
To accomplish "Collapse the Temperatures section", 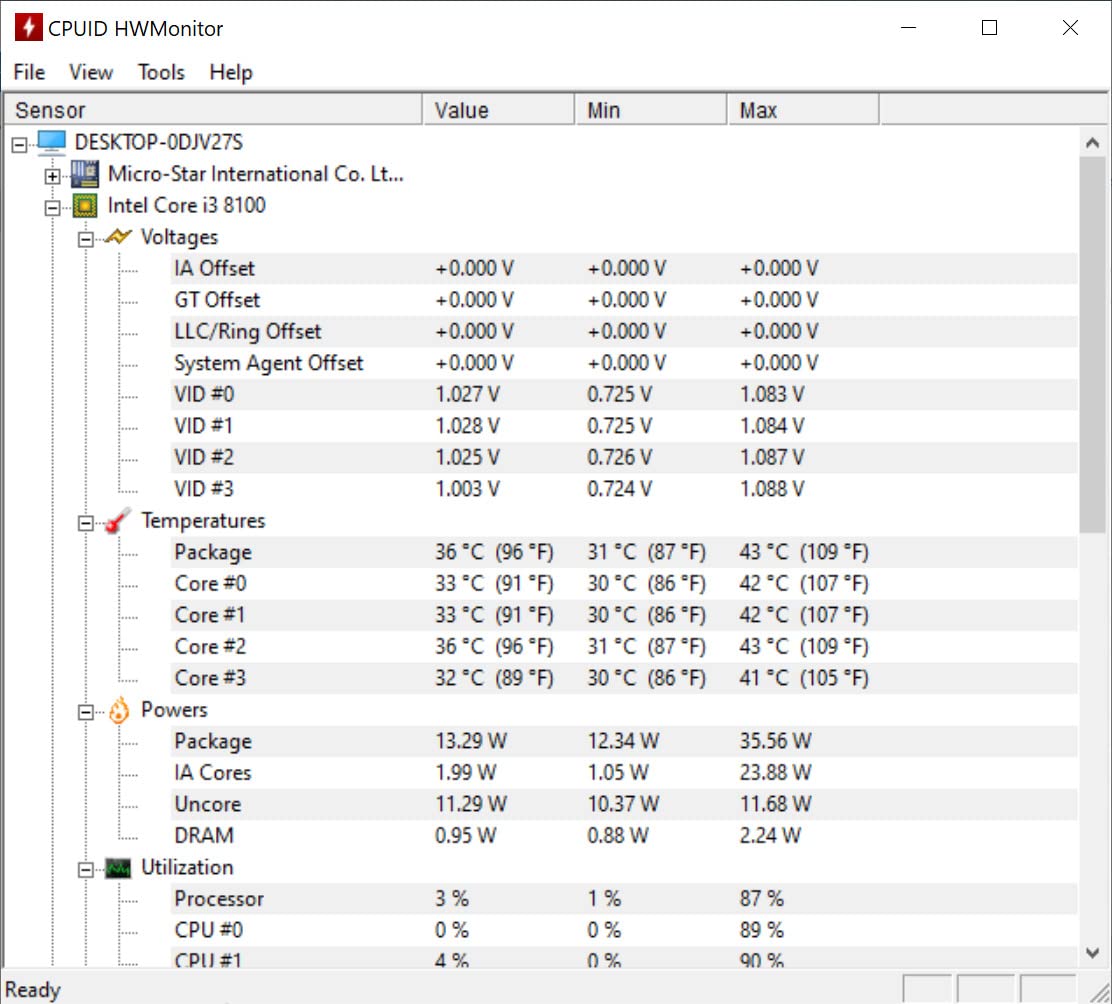I will pyautogui.click(x=86, y=523).
